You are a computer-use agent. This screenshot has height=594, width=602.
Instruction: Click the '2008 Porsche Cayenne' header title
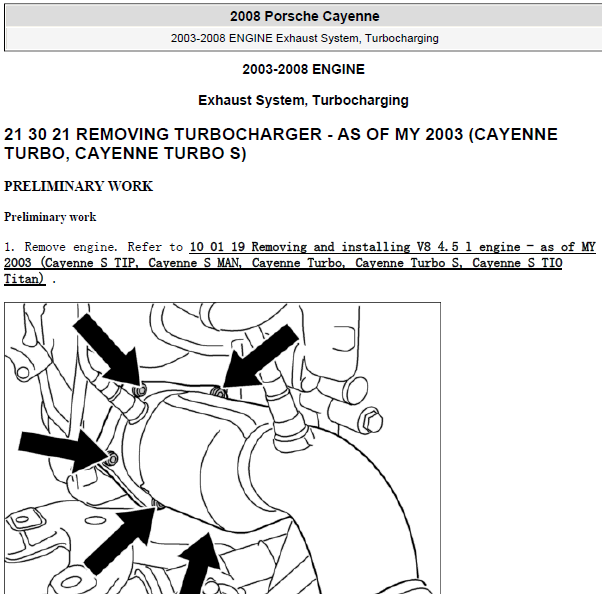pyautogui.click(x=304, y=16)
